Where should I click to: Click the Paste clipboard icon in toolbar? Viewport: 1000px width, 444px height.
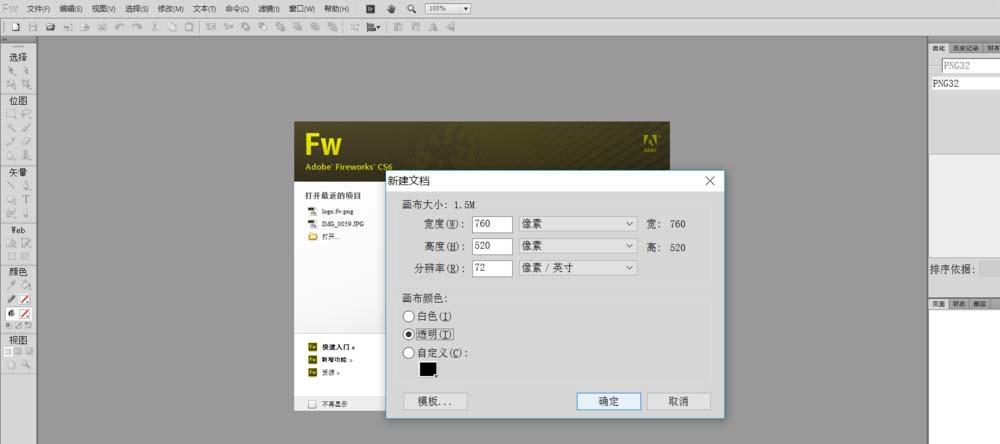(x=189, y=27)
